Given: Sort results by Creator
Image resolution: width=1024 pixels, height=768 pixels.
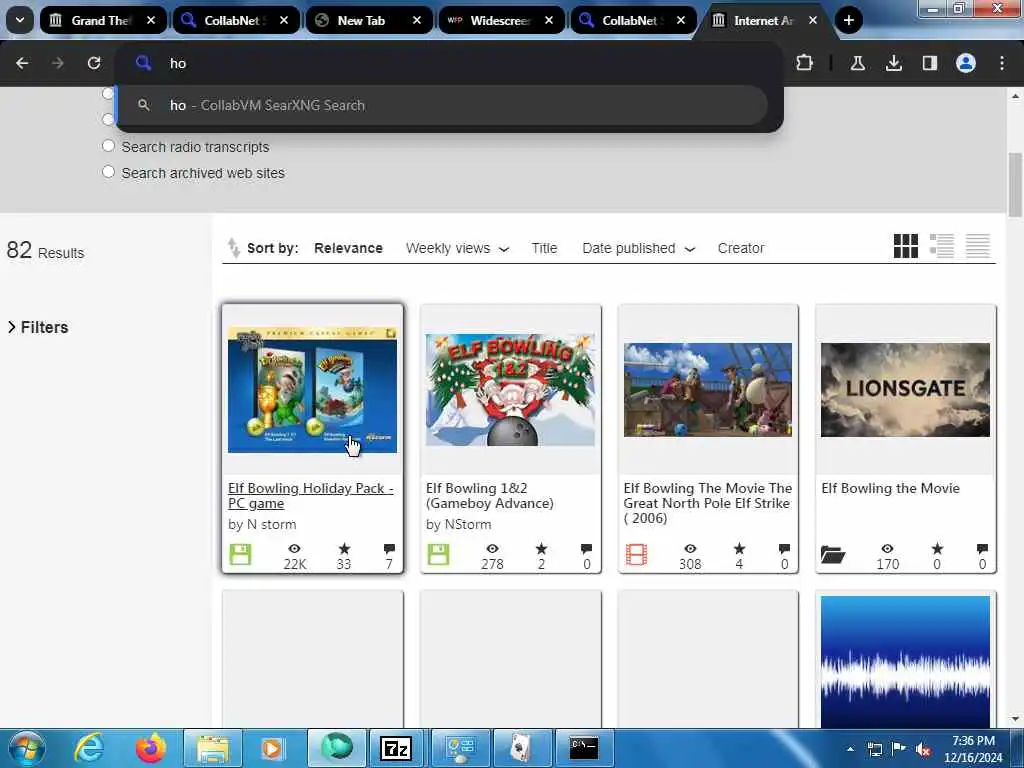Looking at the screenshot, I should (x=741, y=248).
